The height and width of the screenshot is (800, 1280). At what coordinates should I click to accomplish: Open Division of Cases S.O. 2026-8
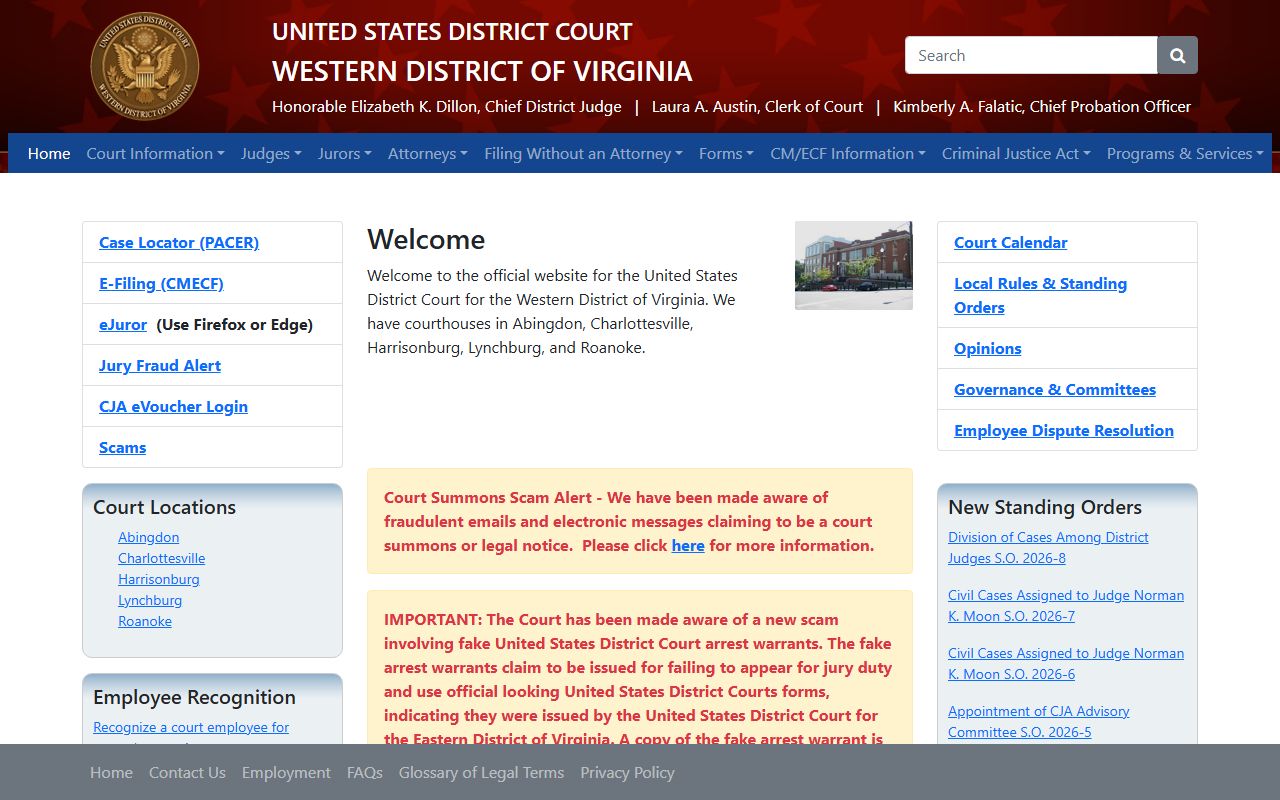coord(1048,548)
